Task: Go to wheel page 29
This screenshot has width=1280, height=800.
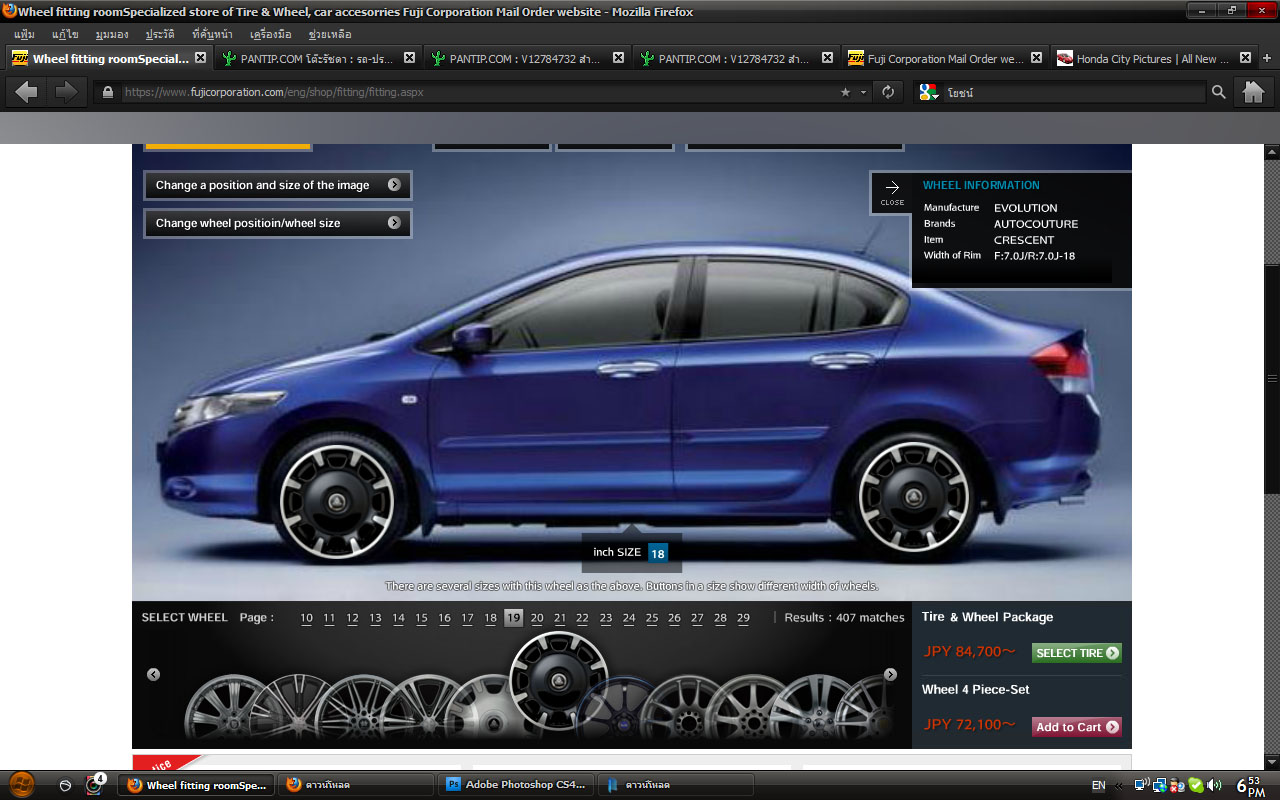Action: coord(743,618)
